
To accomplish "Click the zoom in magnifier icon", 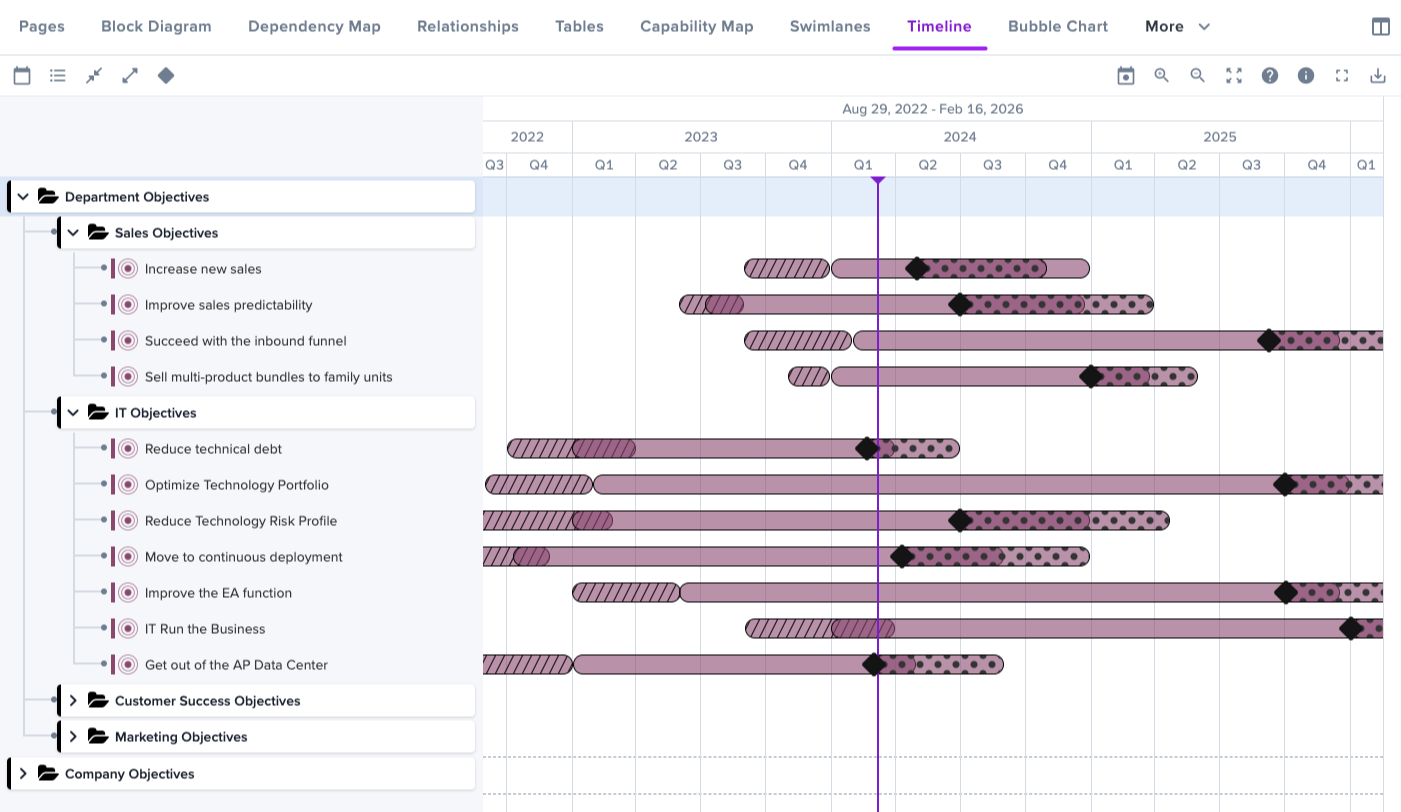I will (1162, 75).
